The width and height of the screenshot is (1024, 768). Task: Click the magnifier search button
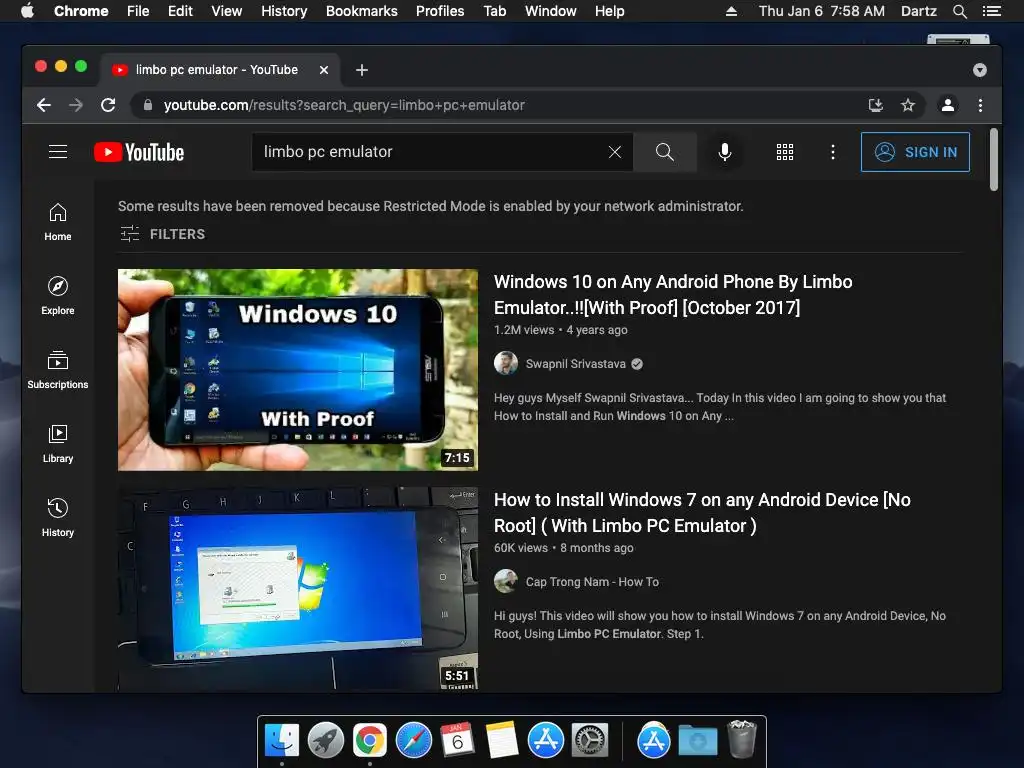tap(664, 152)
